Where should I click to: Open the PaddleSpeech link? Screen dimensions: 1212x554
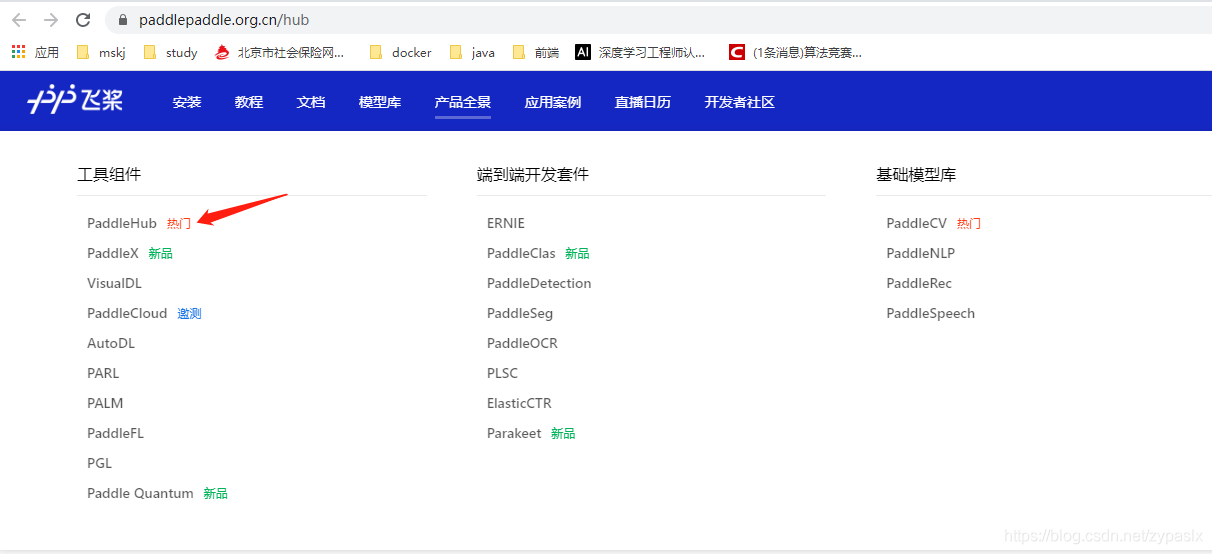tap(930, 313)
